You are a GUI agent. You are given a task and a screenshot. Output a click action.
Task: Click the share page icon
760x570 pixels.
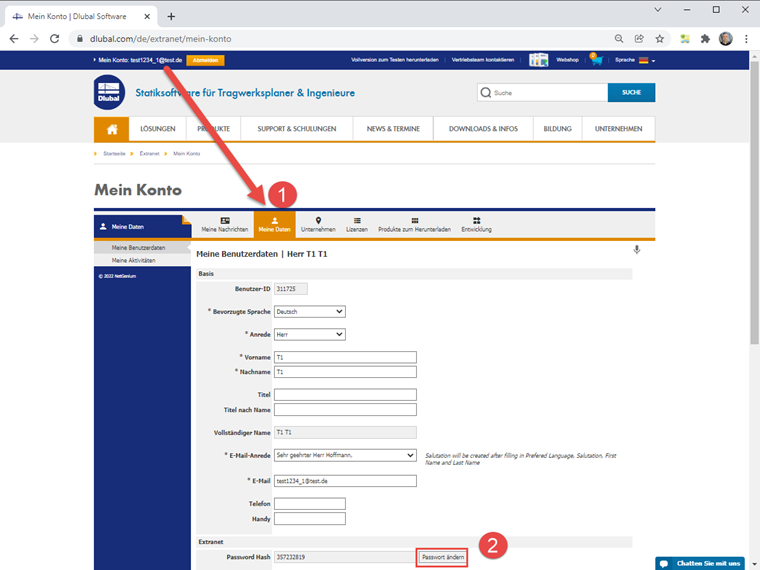point(639,39)
